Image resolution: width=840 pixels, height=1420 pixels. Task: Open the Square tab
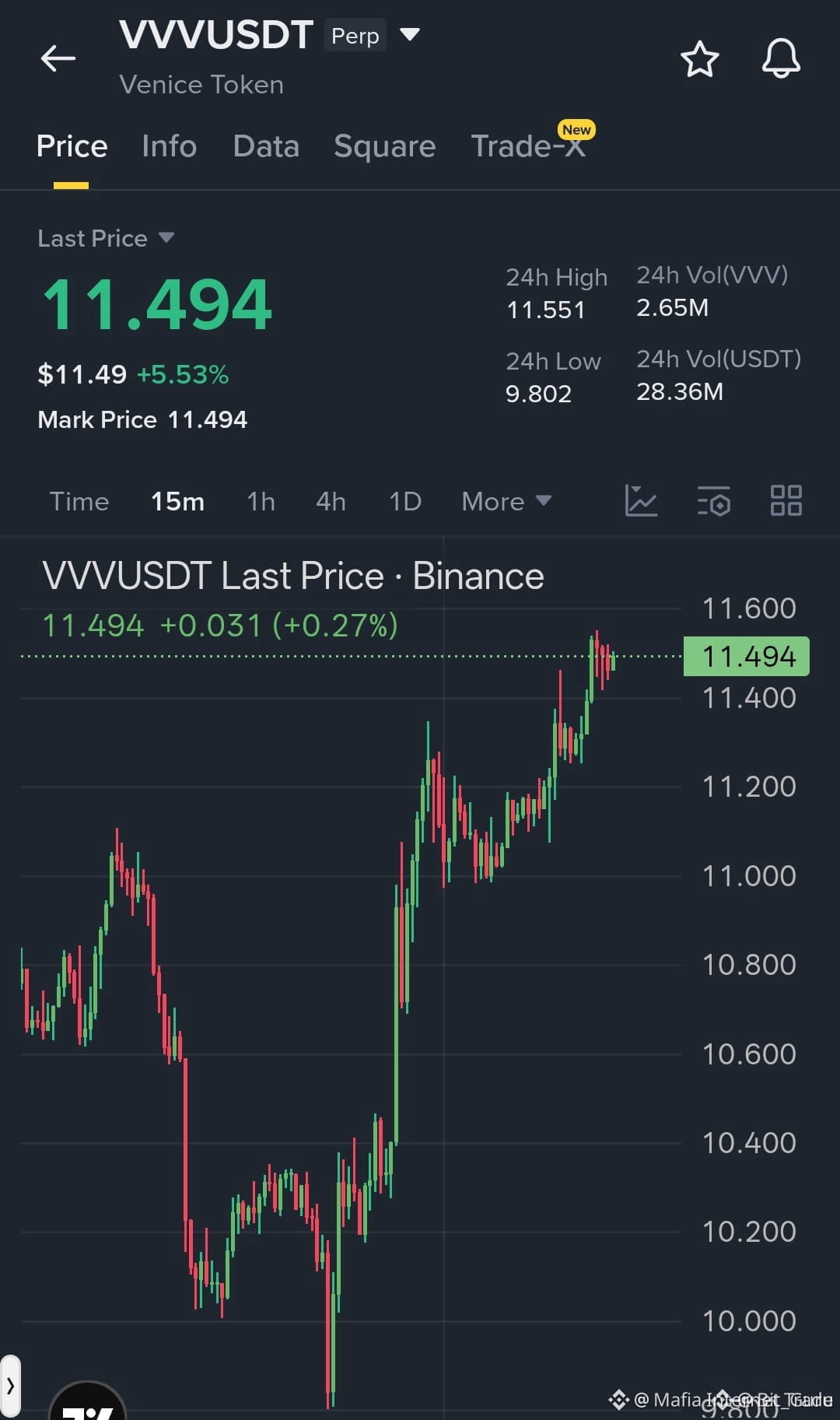pyautogui.click(x=385, y=146)
